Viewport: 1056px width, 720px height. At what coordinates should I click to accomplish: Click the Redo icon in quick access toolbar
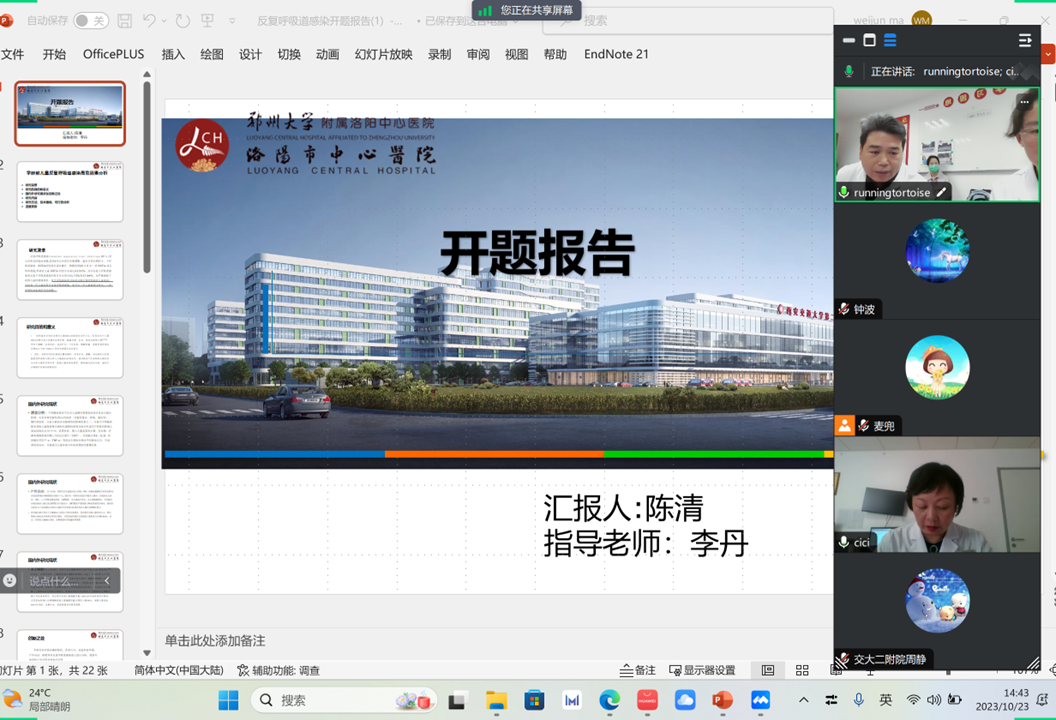(x=182, y=20)
